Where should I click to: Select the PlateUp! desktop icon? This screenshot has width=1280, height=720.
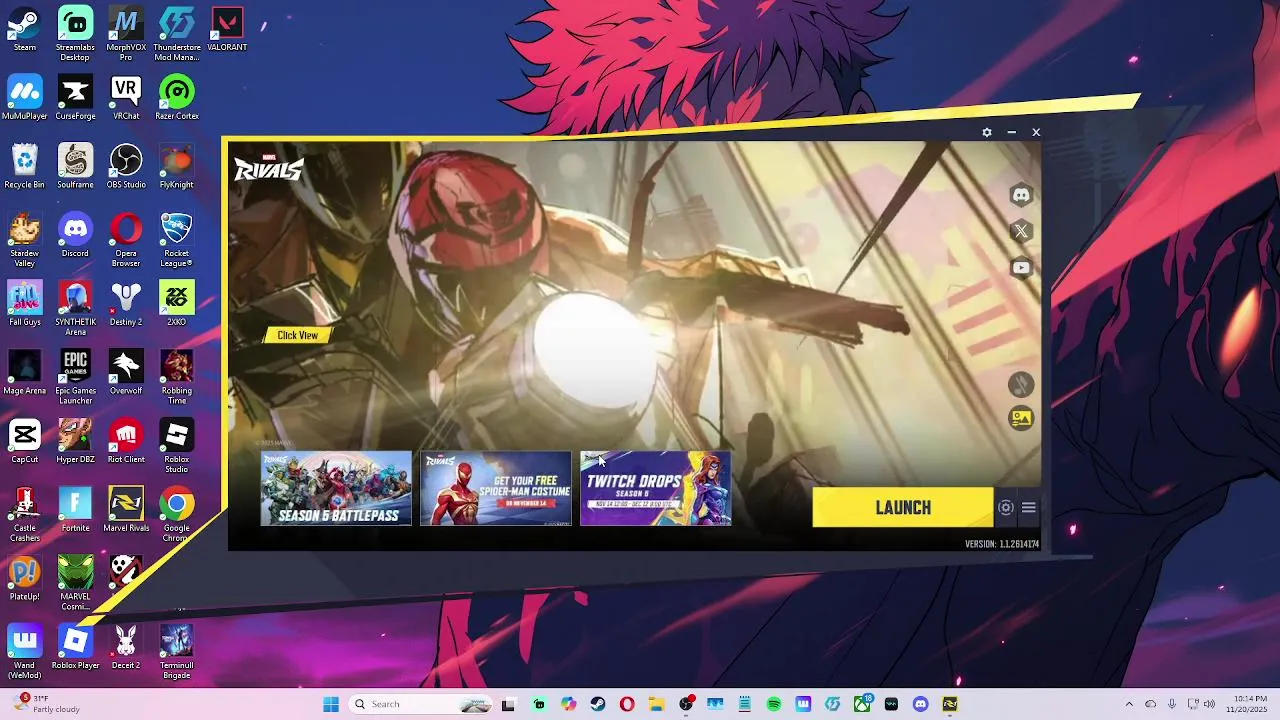coord(25,578)
